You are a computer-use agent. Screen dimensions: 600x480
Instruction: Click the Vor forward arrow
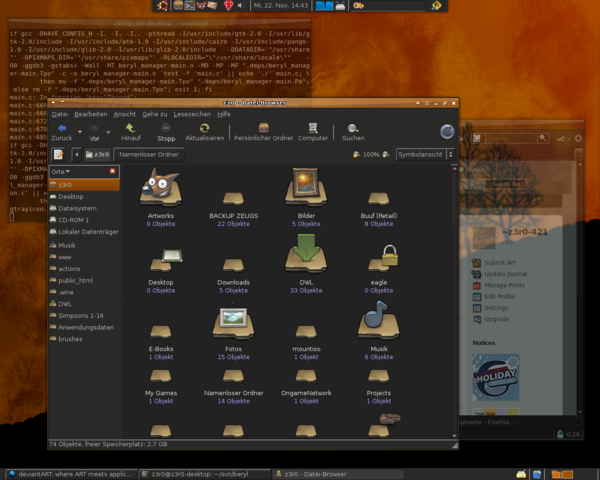94,132
